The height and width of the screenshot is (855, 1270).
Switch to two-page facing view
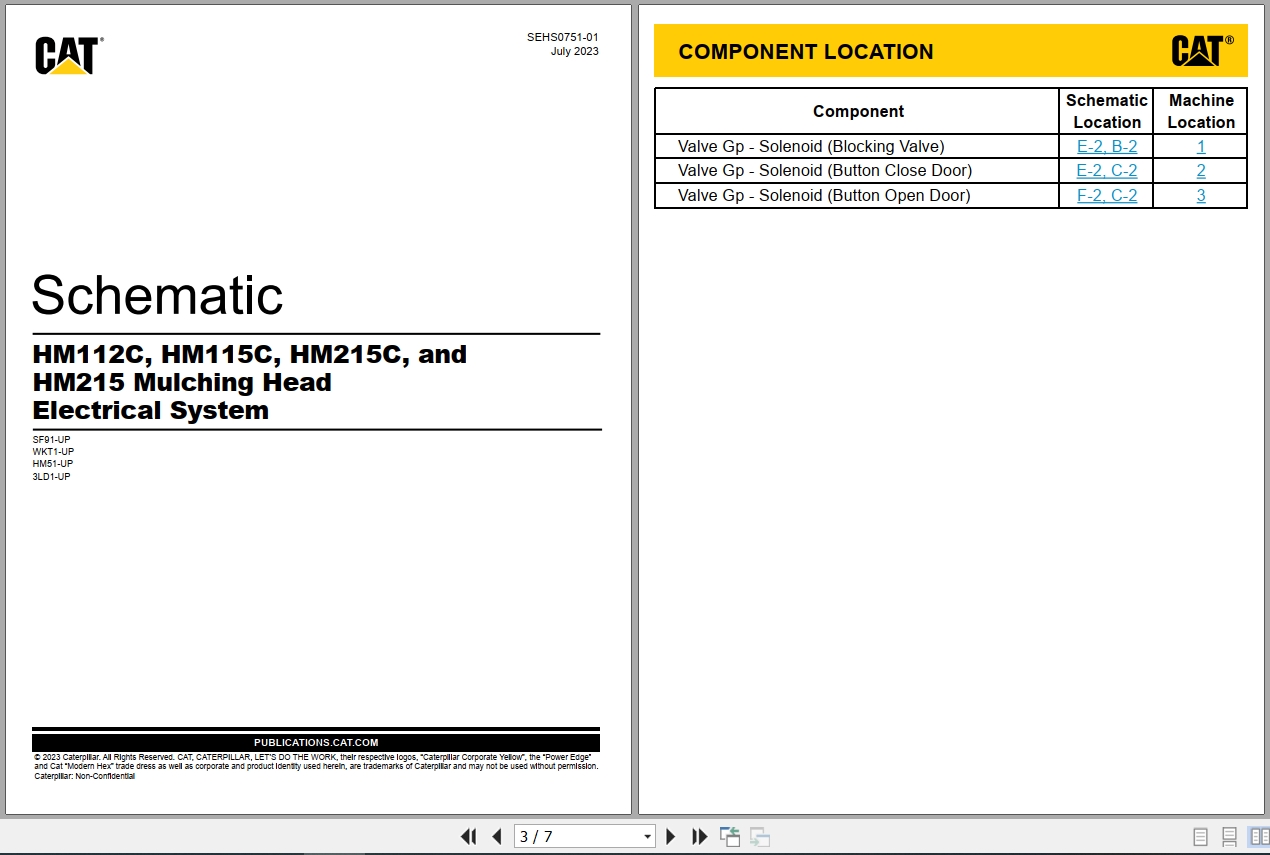[1259, 836]
